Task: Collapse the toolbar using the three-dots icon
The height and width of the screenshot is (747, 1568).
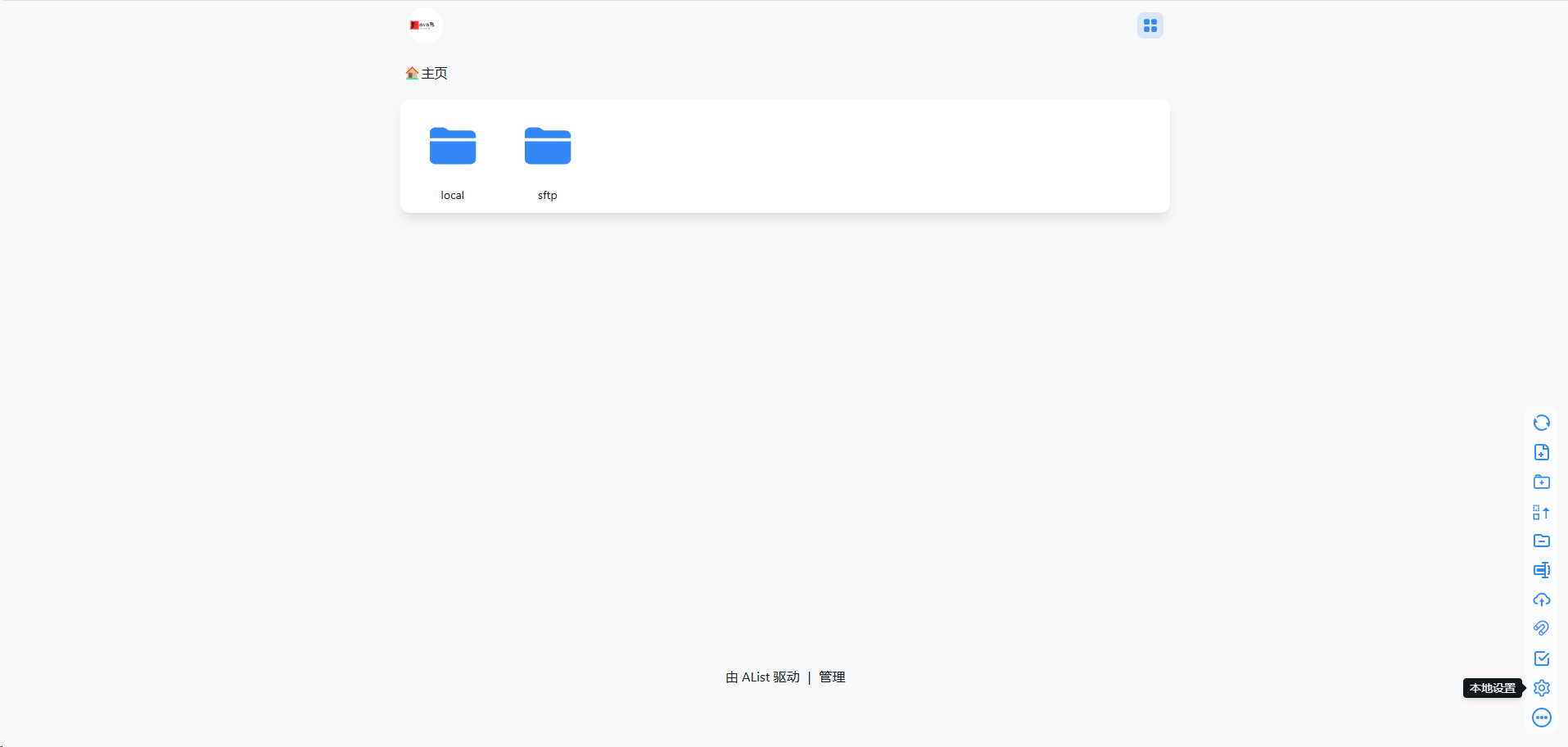Action: coord(1541,718)
